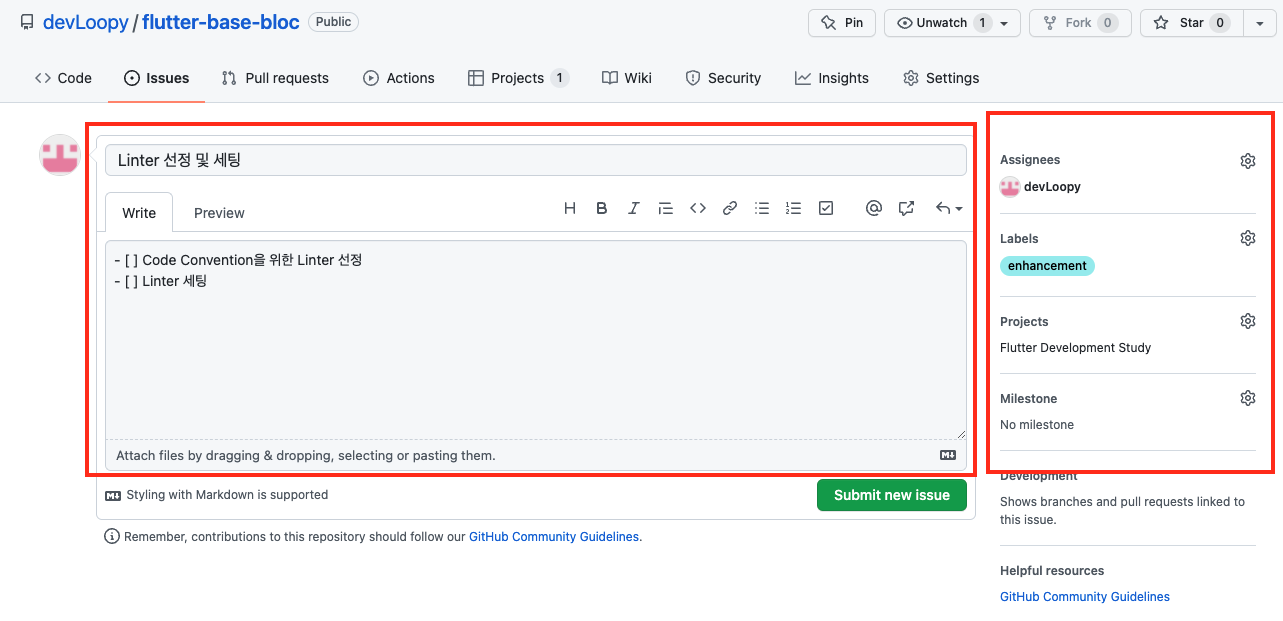This screenshot has width=1283, height=621.
Task: Click the enhancement label
Action: tap(1047, 266)
